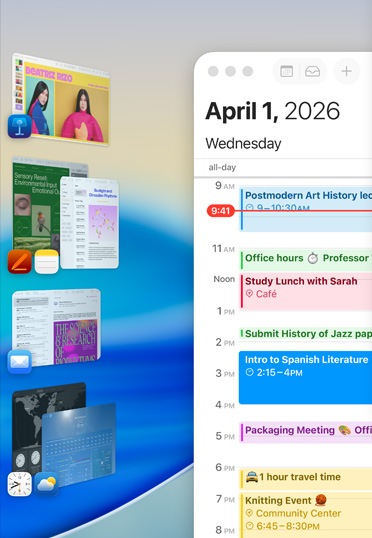The width and height of the screenshot is (372, 538).
Task: Open the Calendar inbox tray icon
Action: (x=312, y=71)
